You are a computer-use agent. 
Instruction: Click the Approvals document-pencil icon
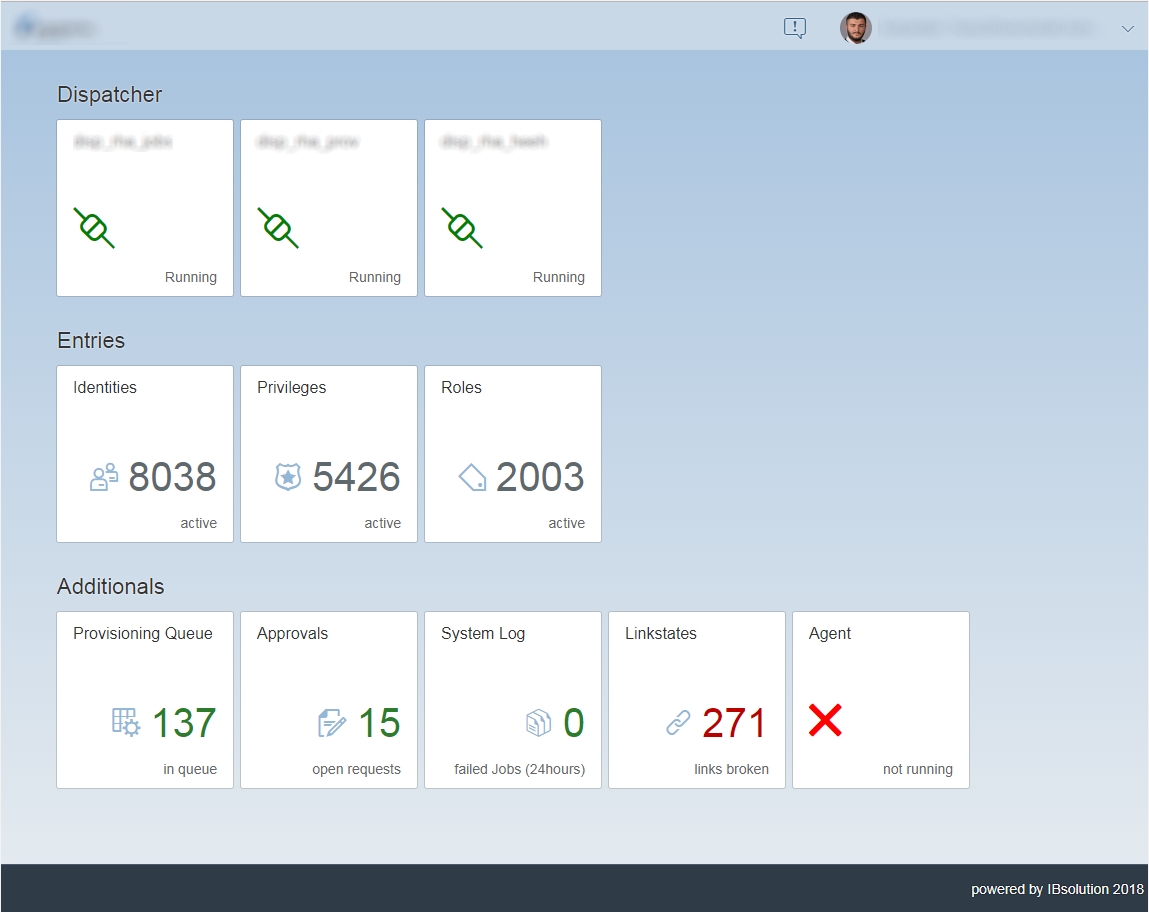[x=332, y=723]
